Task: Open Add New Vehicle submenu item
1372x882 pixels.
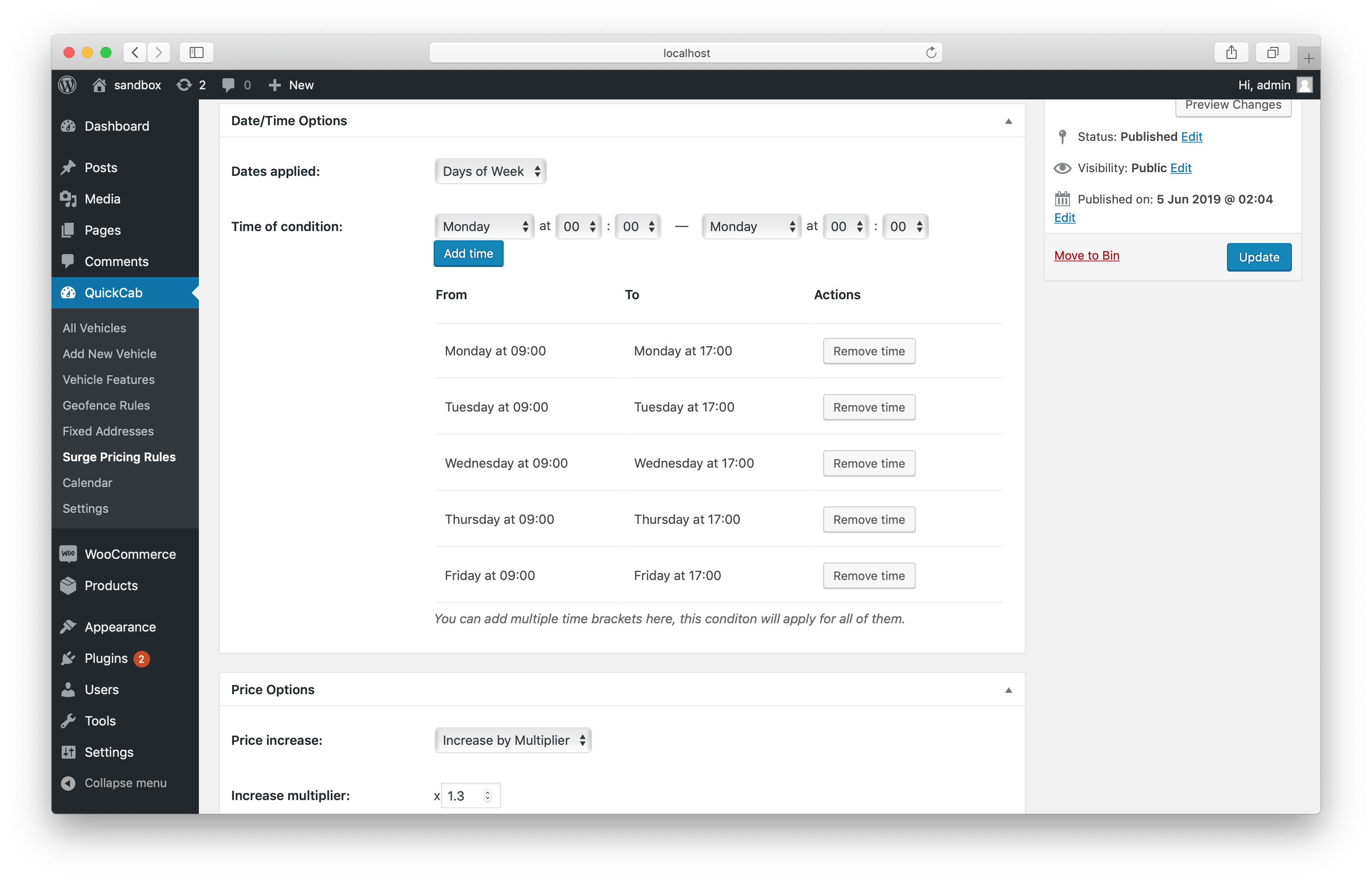Action: [109, 354]
